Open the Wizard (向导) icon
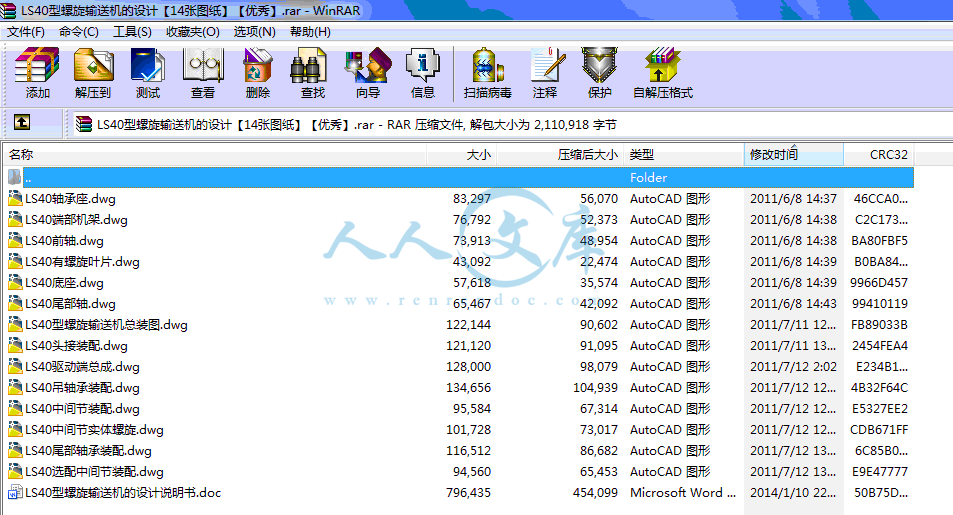 tap(368, 65)
